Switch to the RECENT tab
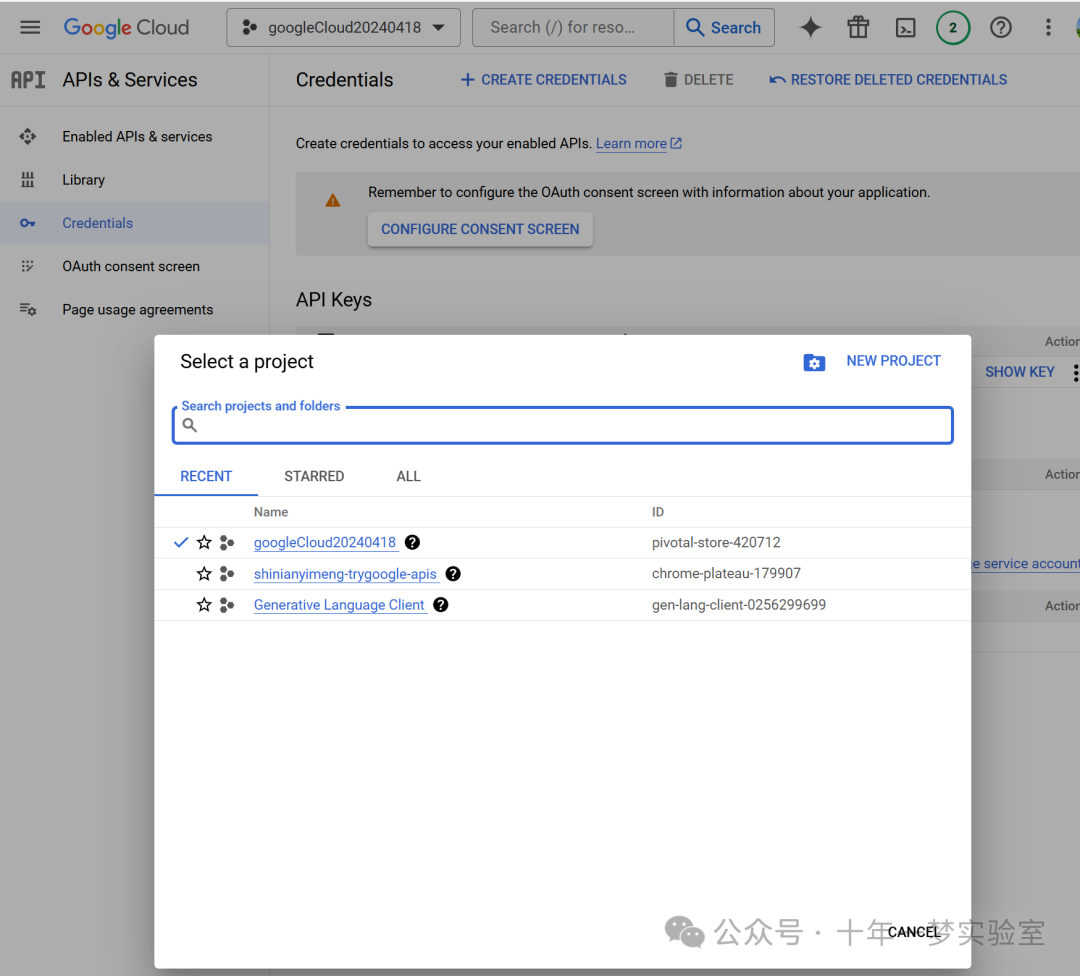Viewport: 1080px width, 976px height. (206, 477)
